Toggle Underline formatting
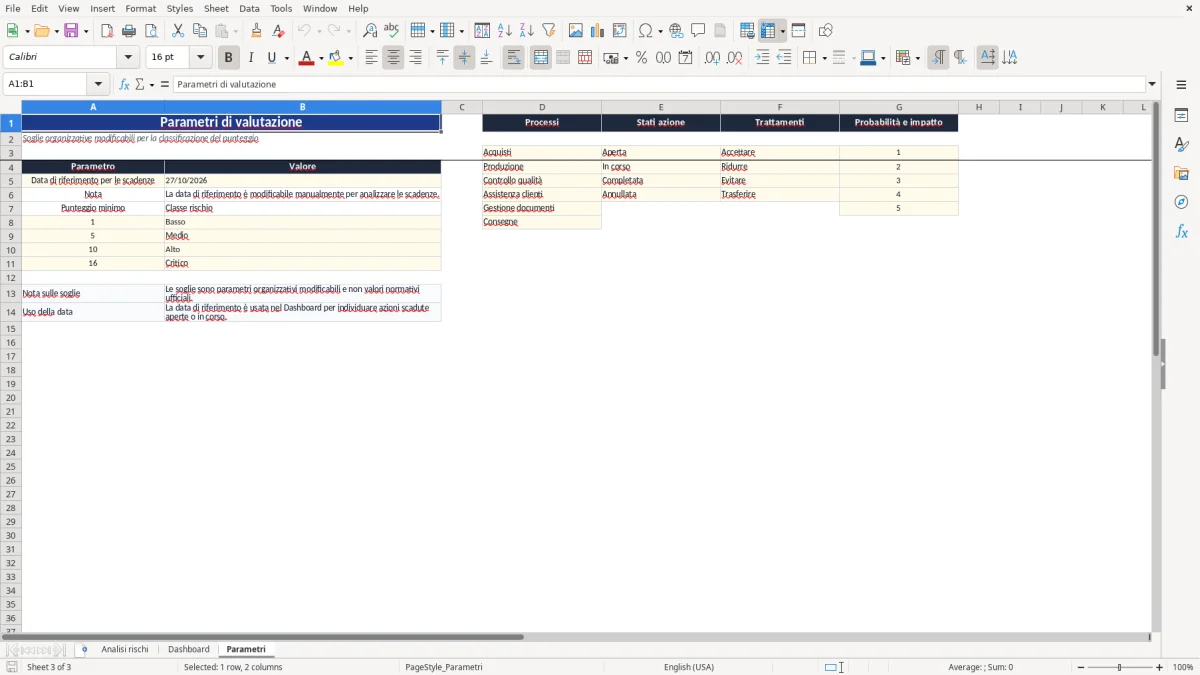 [x=271, y=58]
